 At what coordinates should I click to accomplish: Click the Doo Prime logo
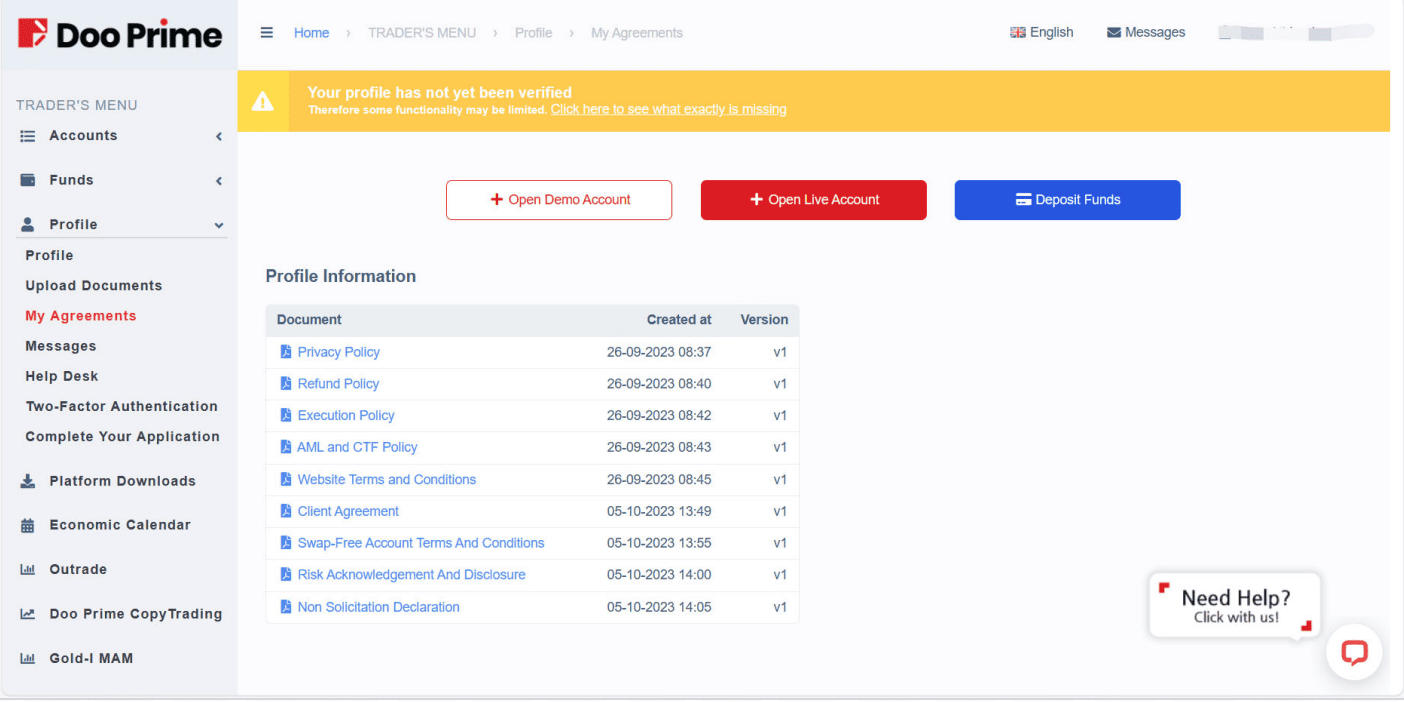pos(120,34)
